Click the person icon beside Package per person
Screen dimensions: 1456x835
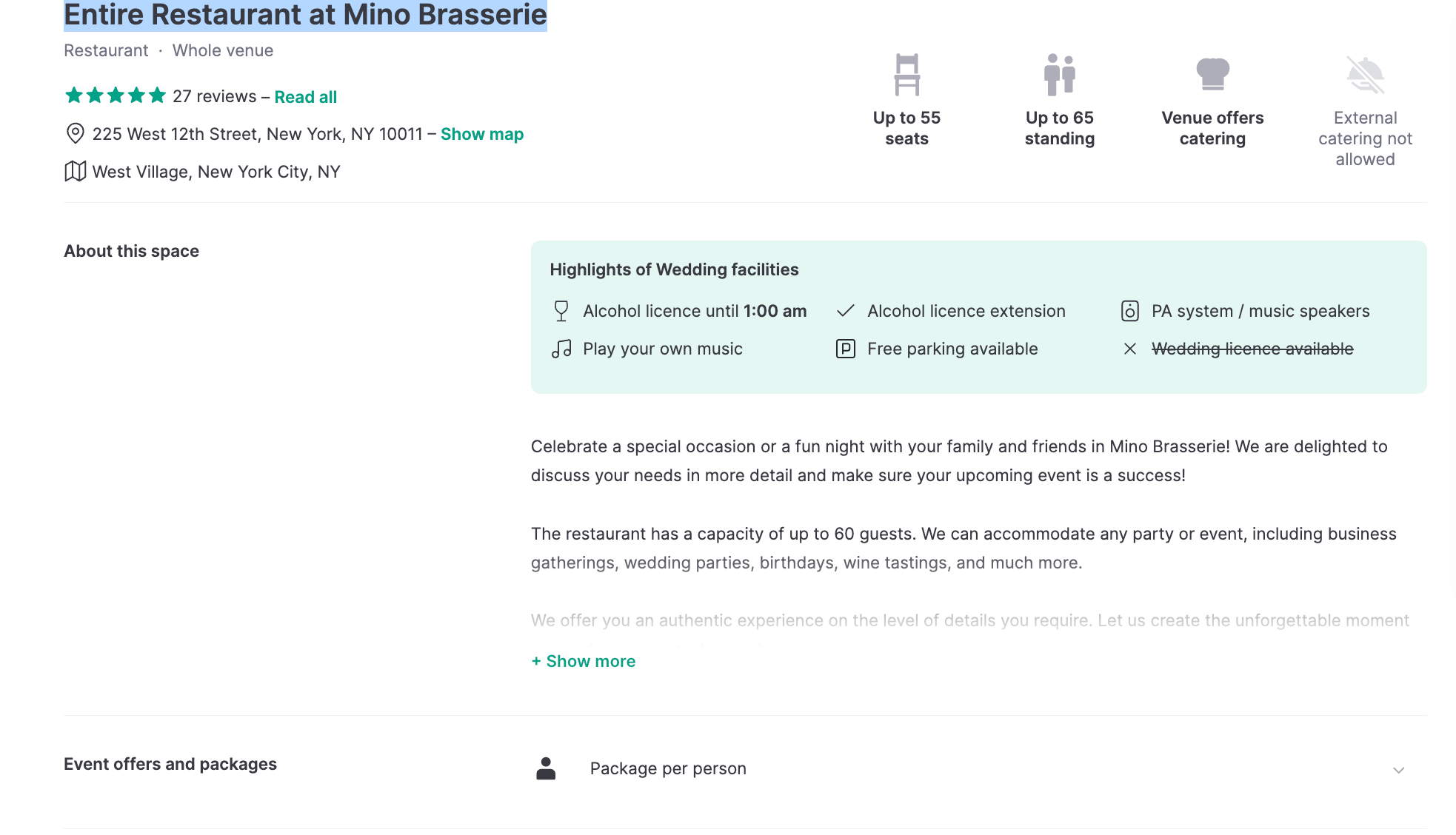(x=546, y=768)
